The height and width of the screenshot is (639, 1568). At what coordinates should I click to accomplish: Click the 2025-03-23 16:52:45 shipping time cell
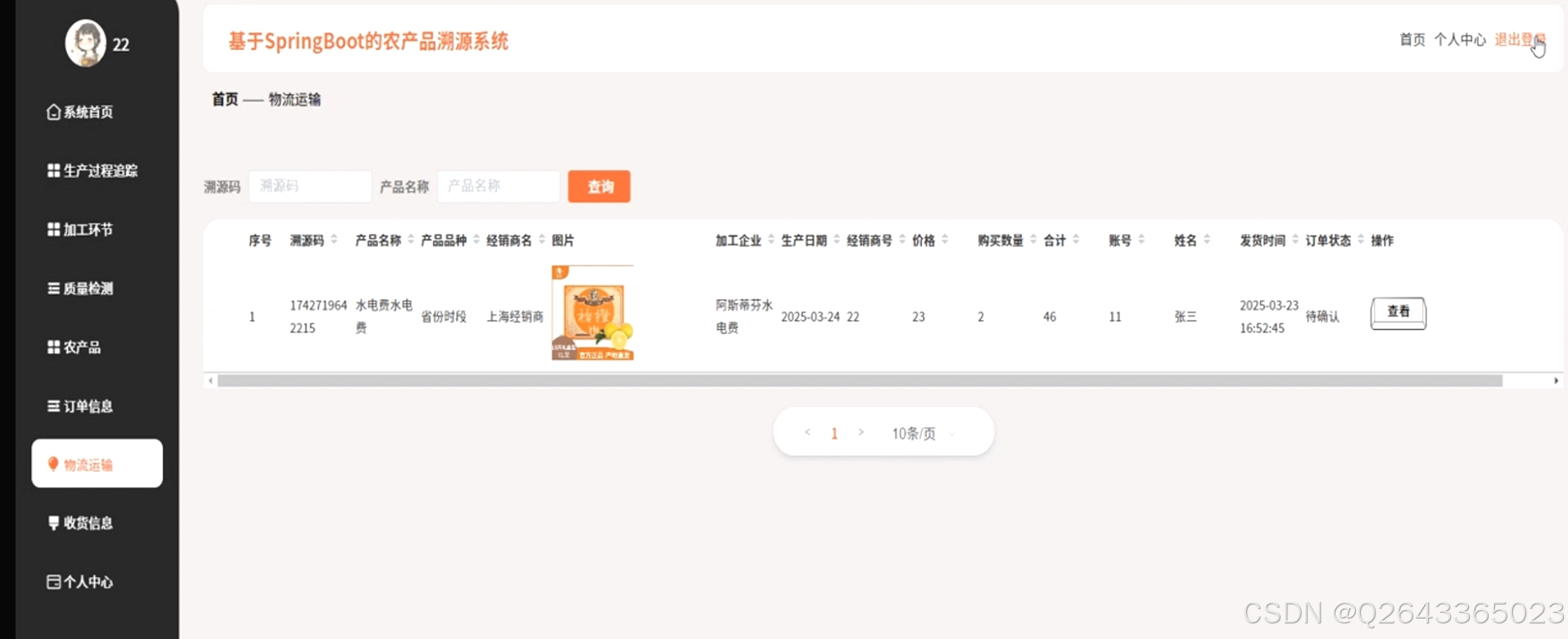(x=1269, y=316)
